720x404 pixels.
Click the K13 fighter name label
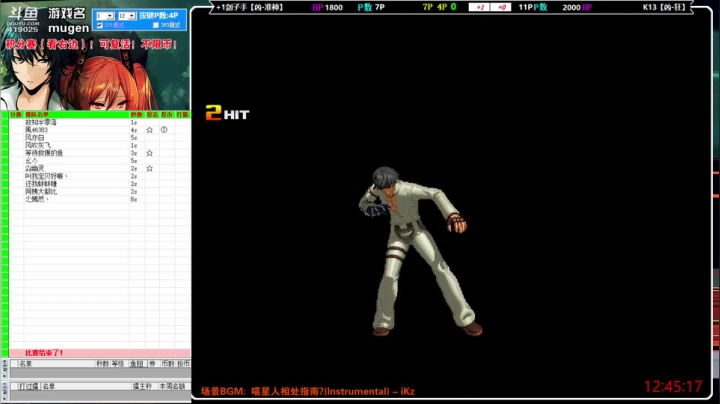[664, 7]
